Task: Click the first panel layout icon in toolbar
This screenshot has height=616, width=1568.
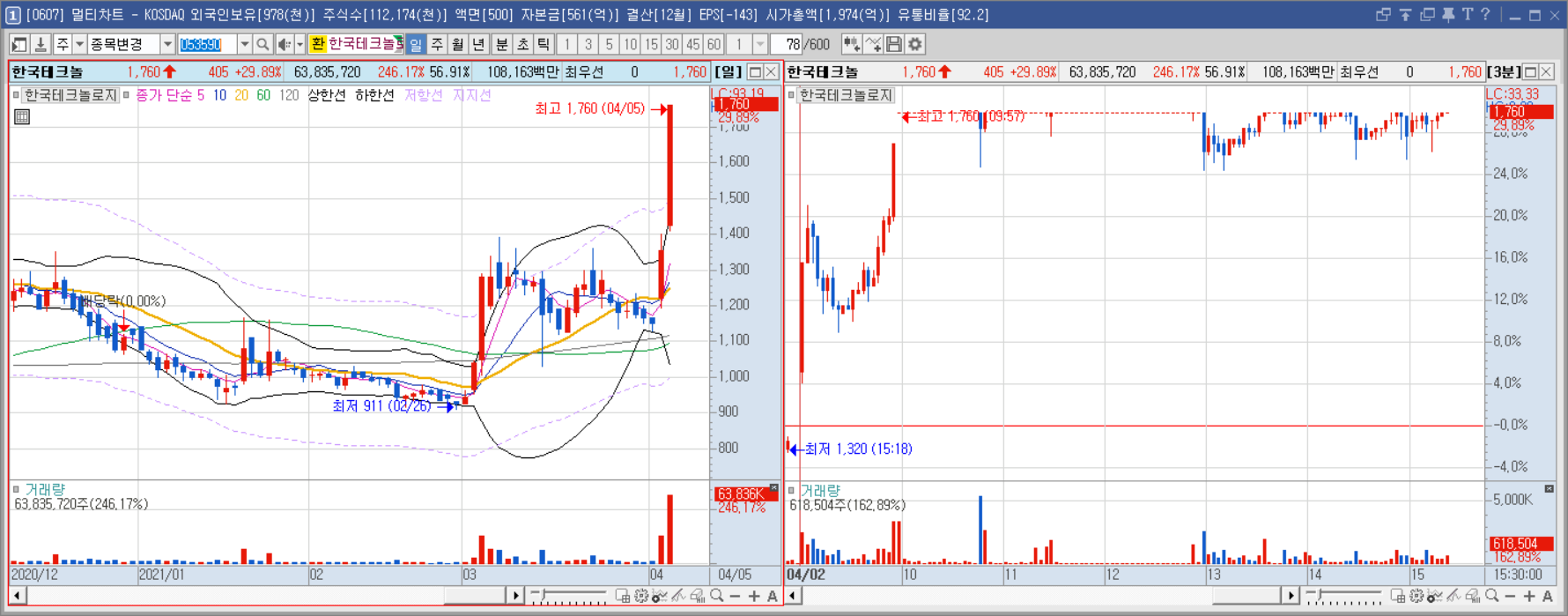Action: coord(19,44)
